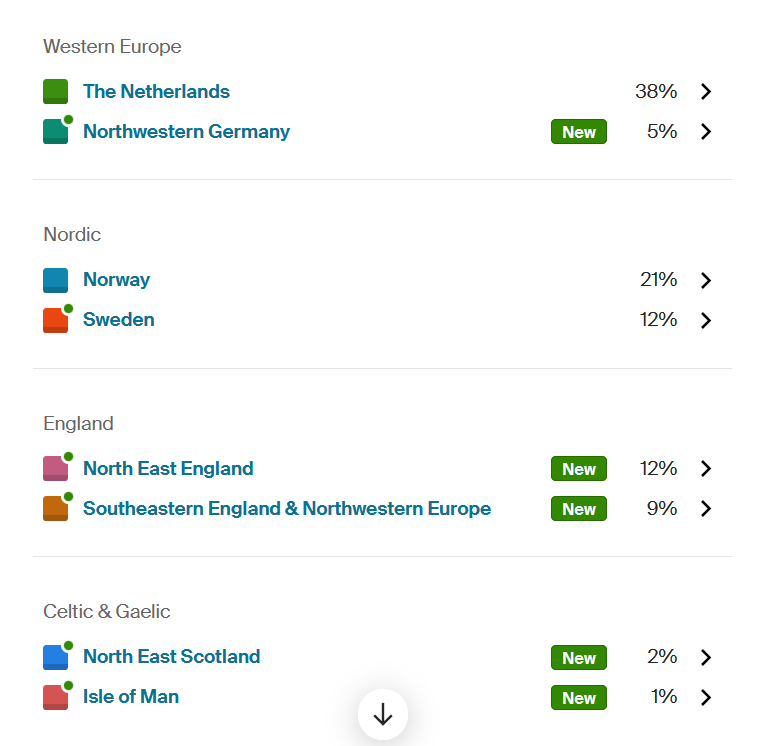This screenshot has width=777, height=746.
Task: Expand The Netherlands details chevron
Action: point(706,92)
